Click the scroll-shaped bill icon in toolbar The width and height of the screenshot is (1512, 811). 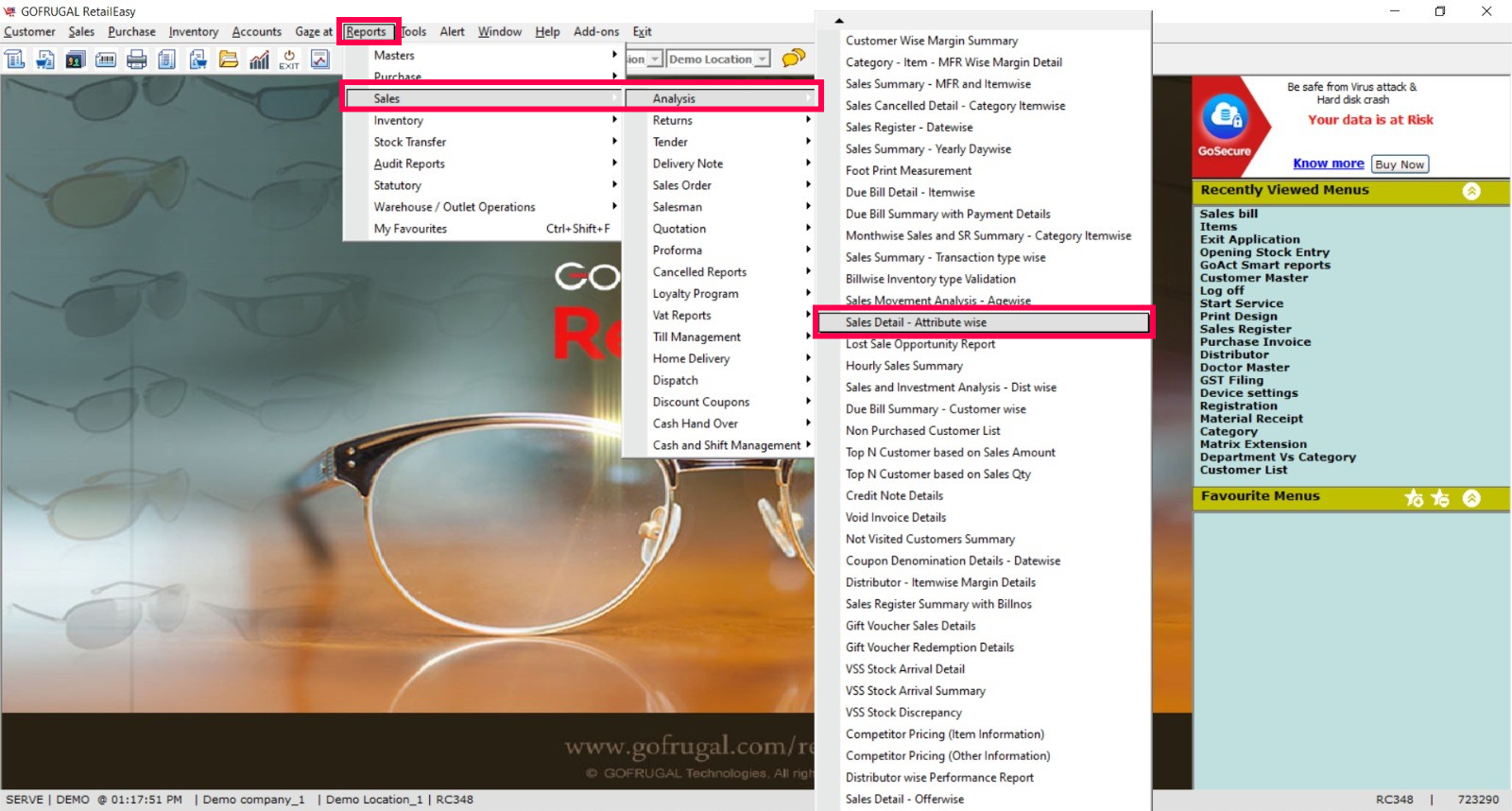15,60
